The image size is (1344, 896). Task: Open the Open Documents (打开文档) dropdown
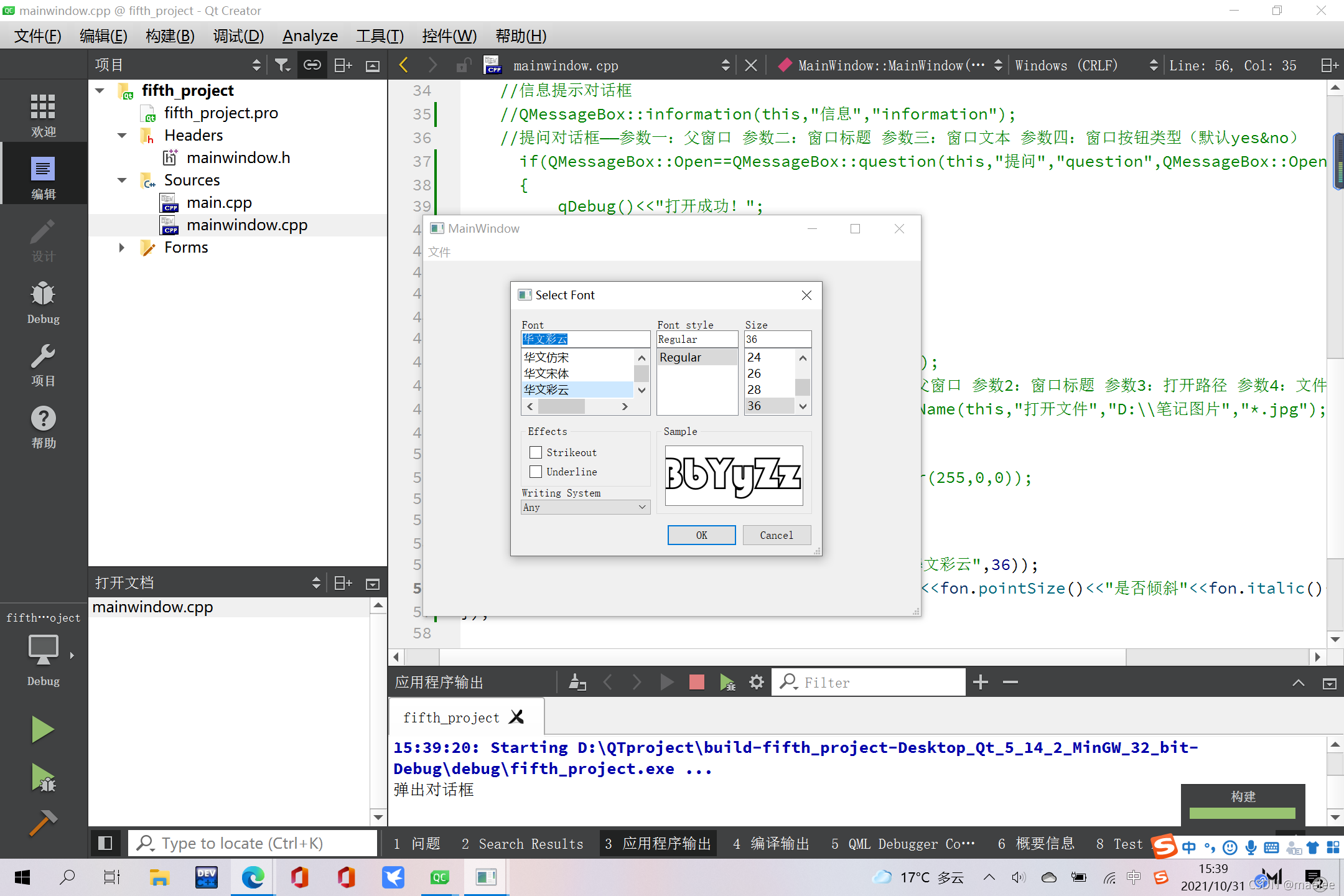(208, 582)
